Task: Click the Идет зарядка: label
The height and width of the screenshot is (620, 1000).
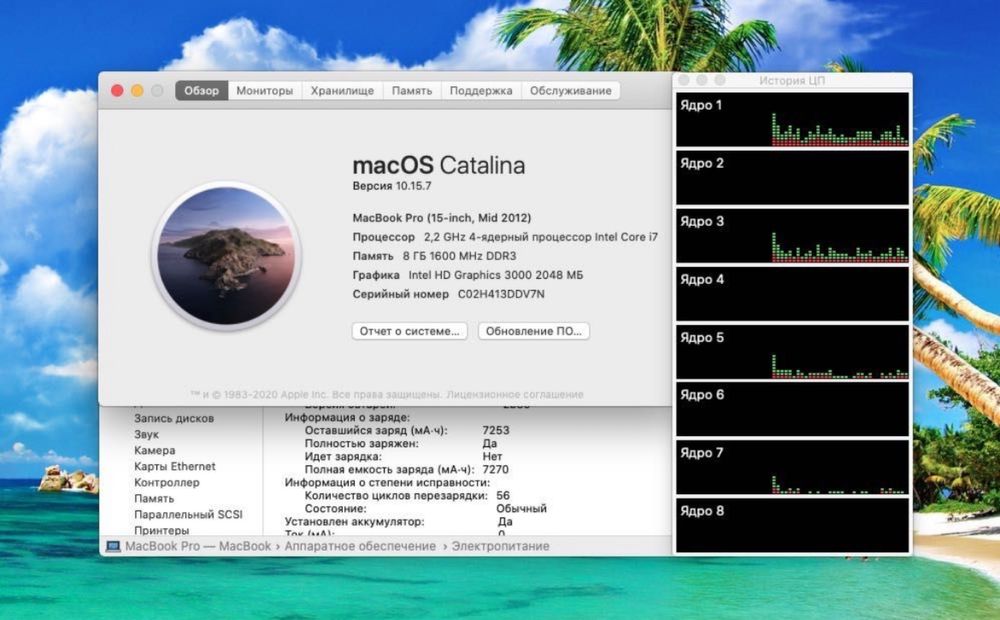Action: (x=343, y=457)
